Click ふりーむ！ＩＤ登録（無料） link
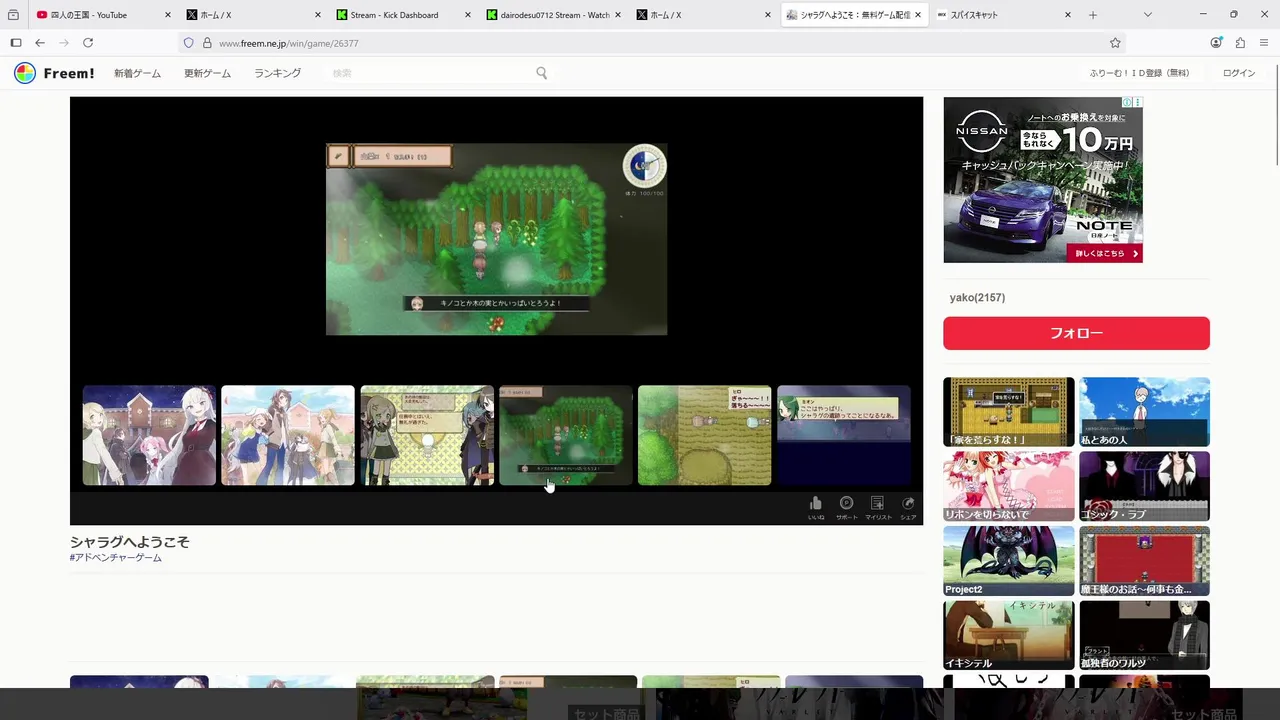The height and width of the screenshot is (720, 1280). [1139, 74]
